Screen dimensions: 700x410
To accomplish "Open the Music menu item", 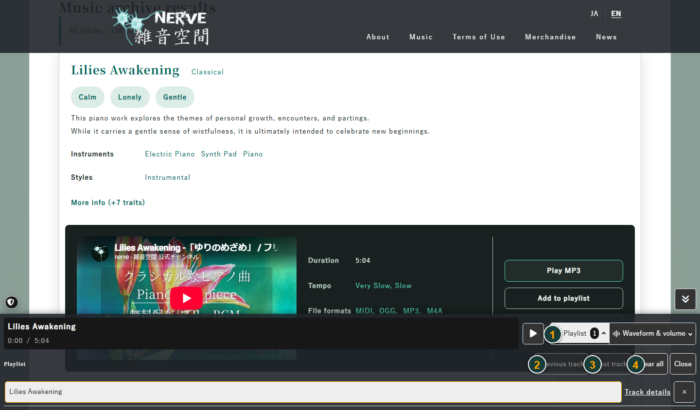I will pyautogui.click(x=421, y=37).
